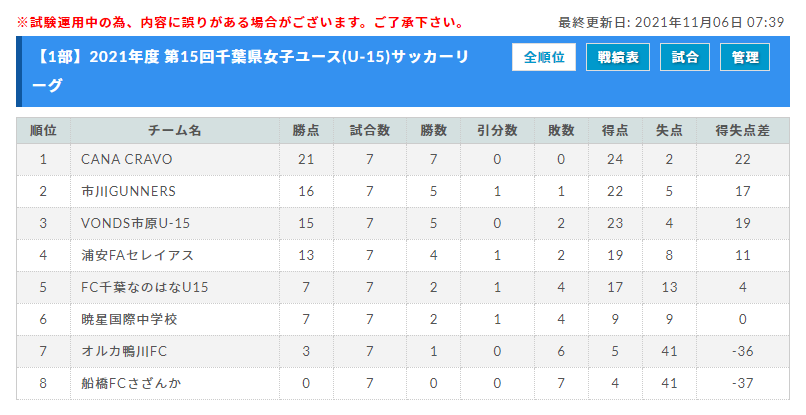
Task: Open the 浦安FAセレイアス team entry
Action: 137,255
